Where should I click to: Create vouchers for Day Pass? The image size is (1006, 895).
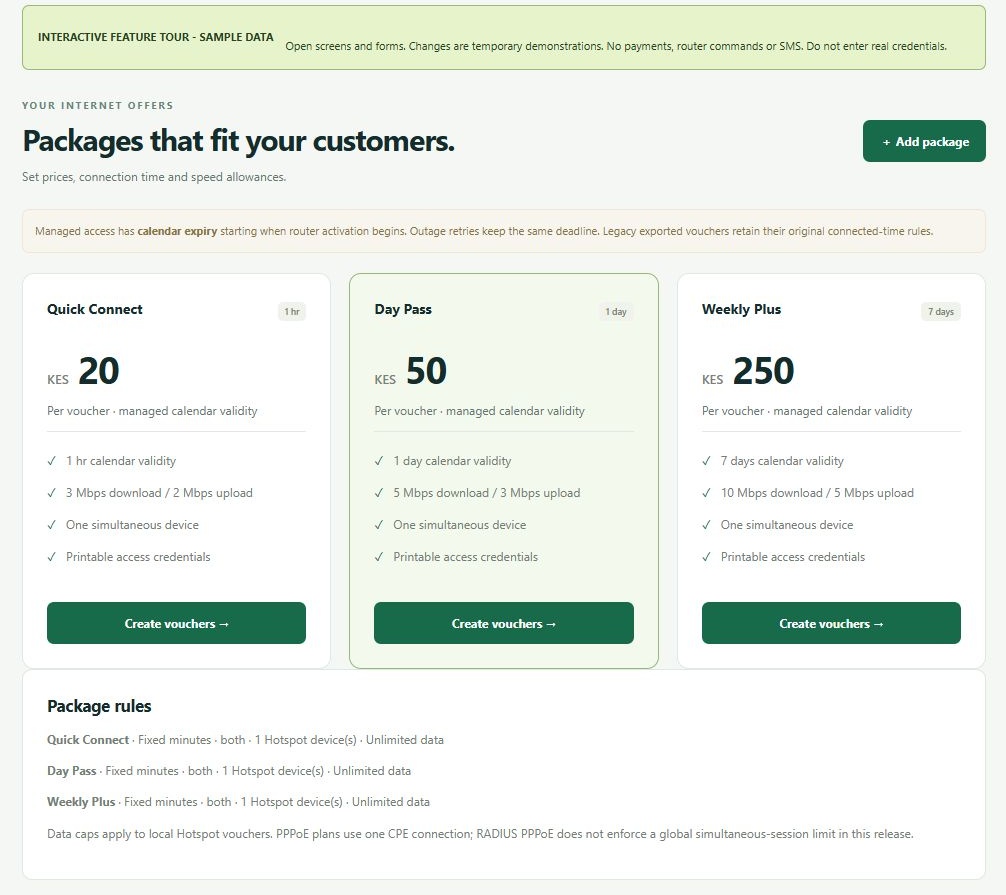[x=504, y=623]
